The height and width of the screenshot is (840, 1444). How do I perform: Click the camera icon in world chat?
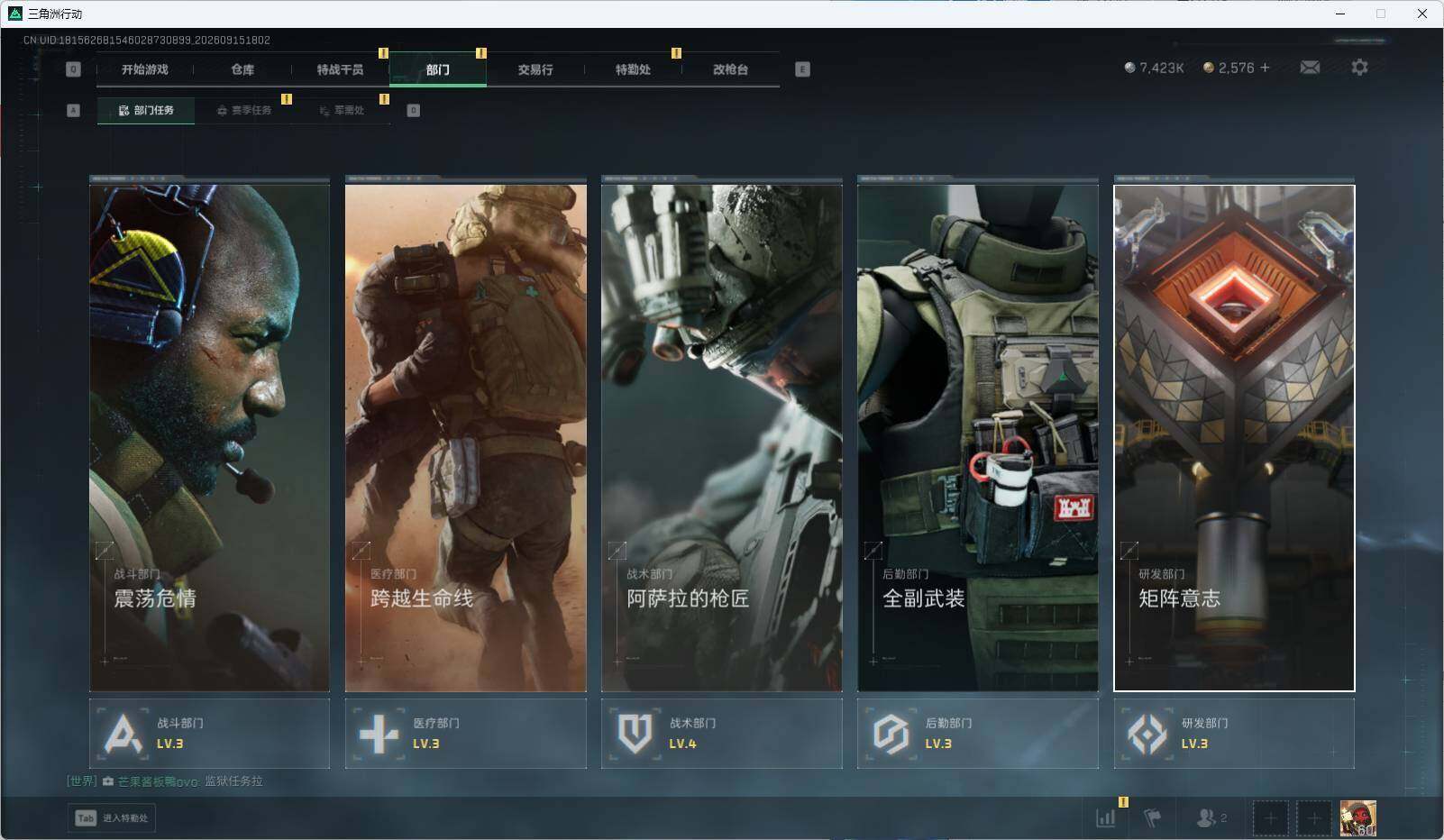click(108, 781)
